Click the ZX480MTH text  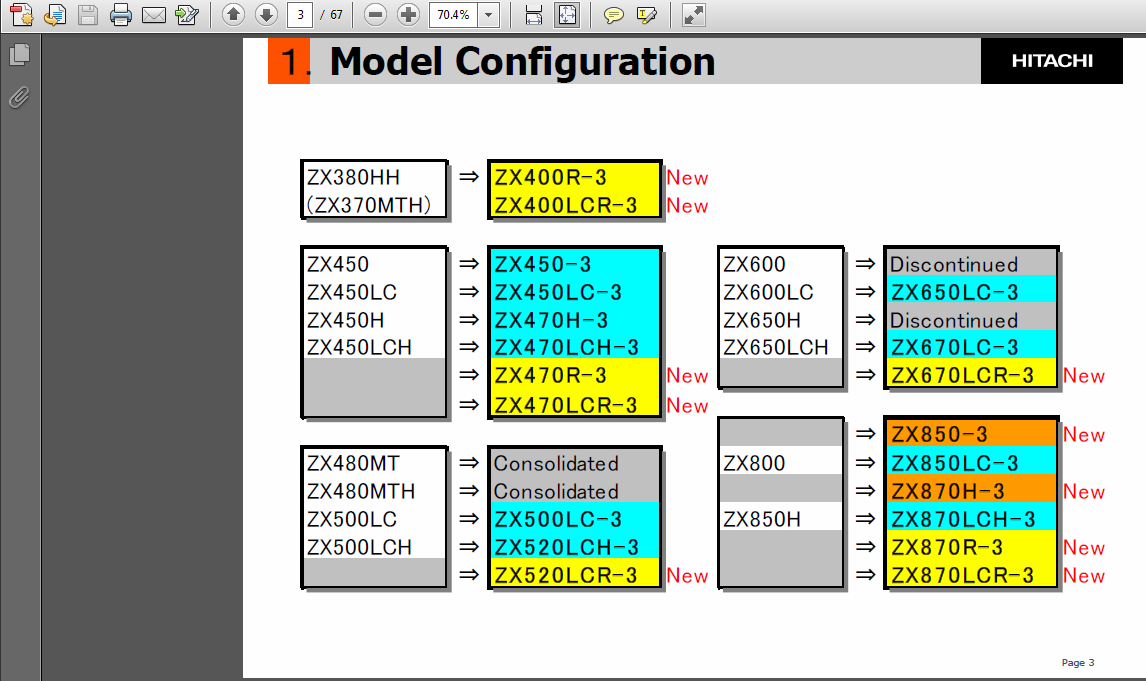coord(361,491)
